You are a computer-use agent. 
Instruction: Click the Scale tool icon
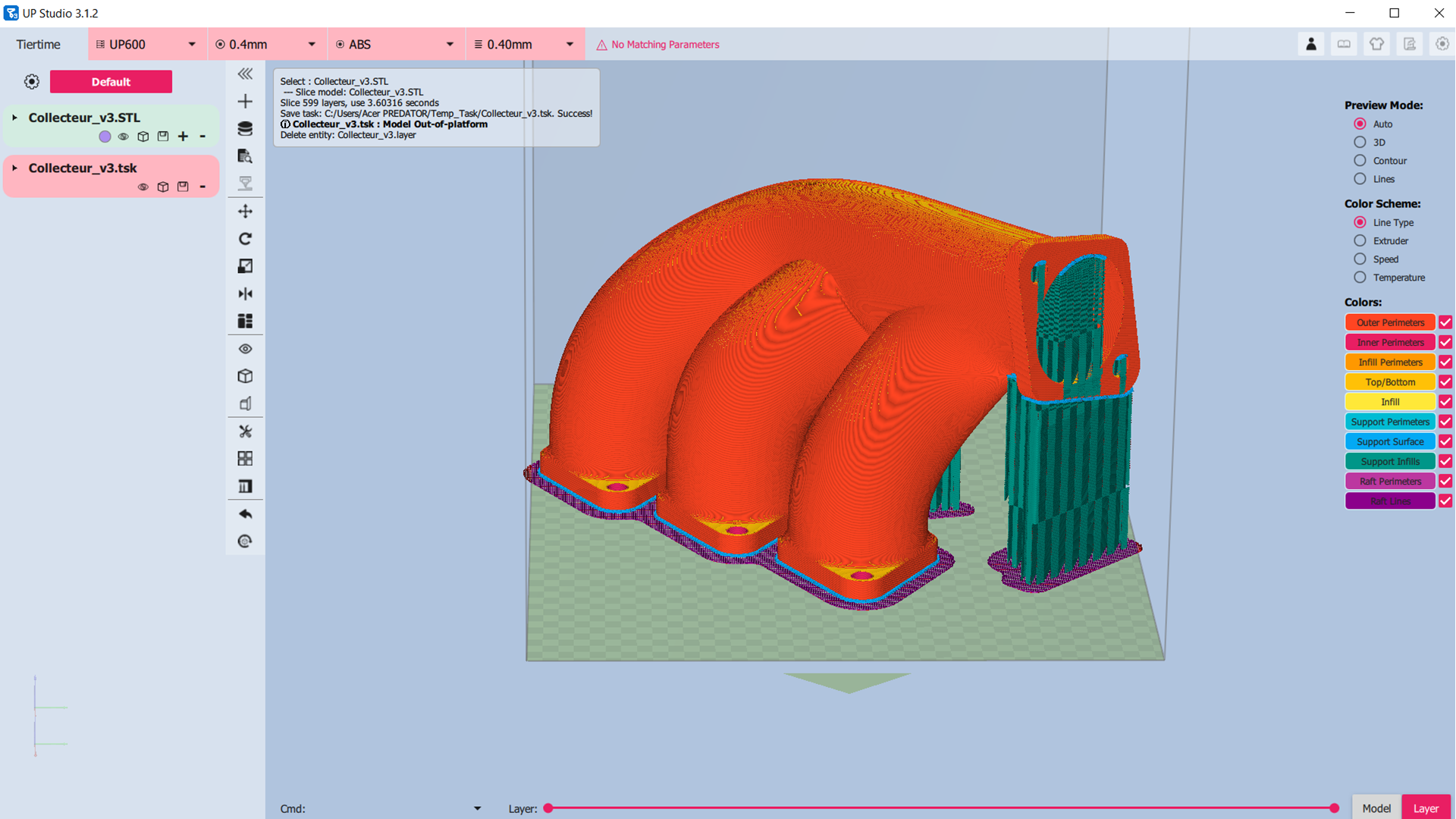click(x=245, y=266)
